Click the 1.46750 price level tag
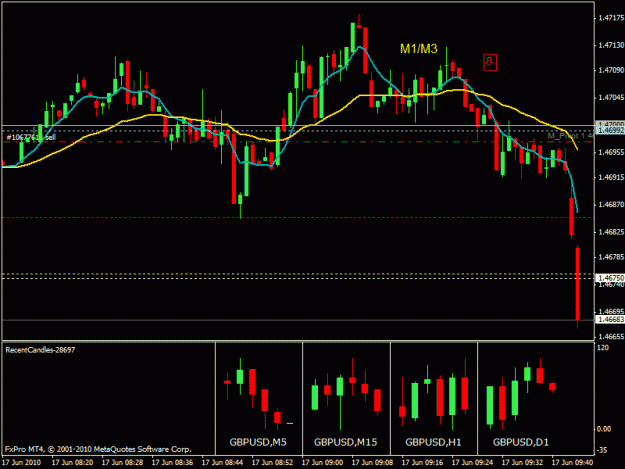 coord(610,278)
